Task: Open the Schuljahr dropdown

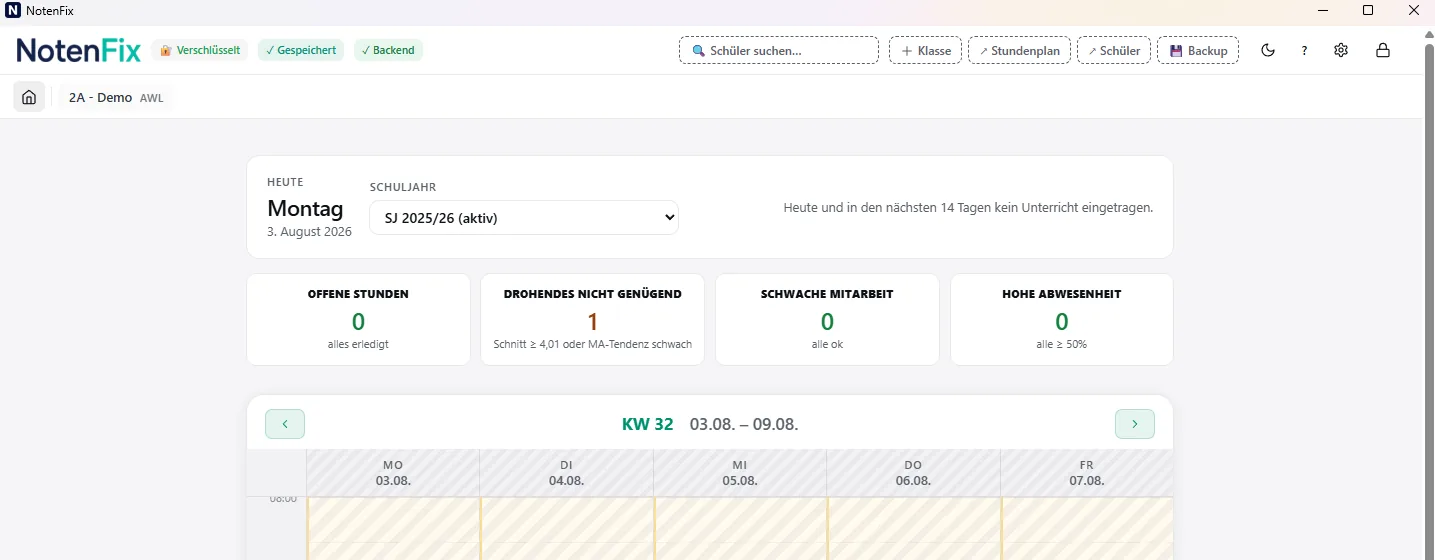Action: (524, 218)
